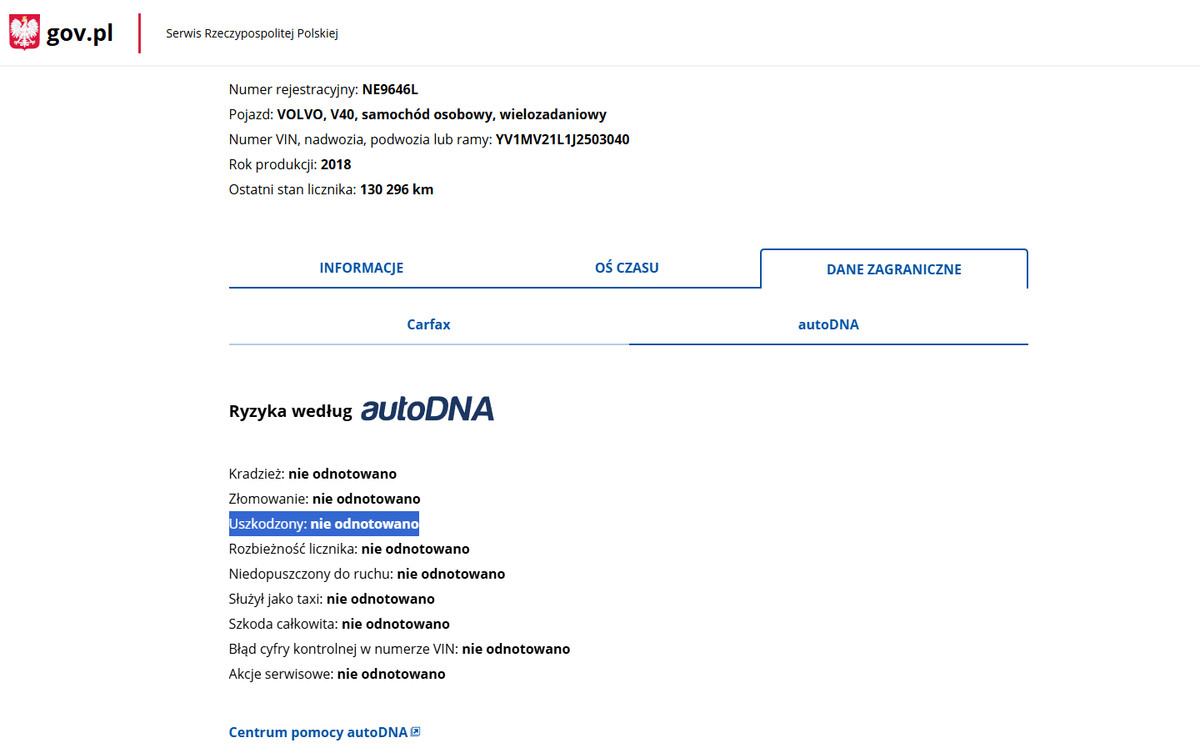This screenshot has height=748, width=1200.
Task: Click the Akcje serwisowe entry
Action: point(337,674)
